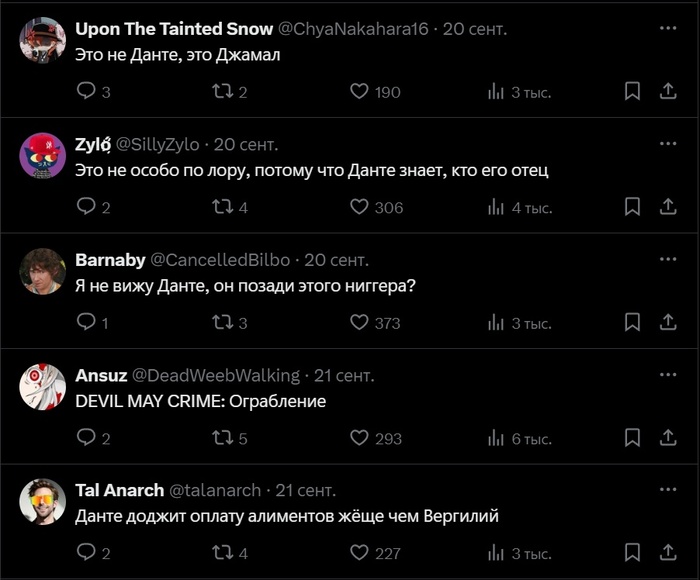View analytics for Ansuz's tweet

(496, 438)
